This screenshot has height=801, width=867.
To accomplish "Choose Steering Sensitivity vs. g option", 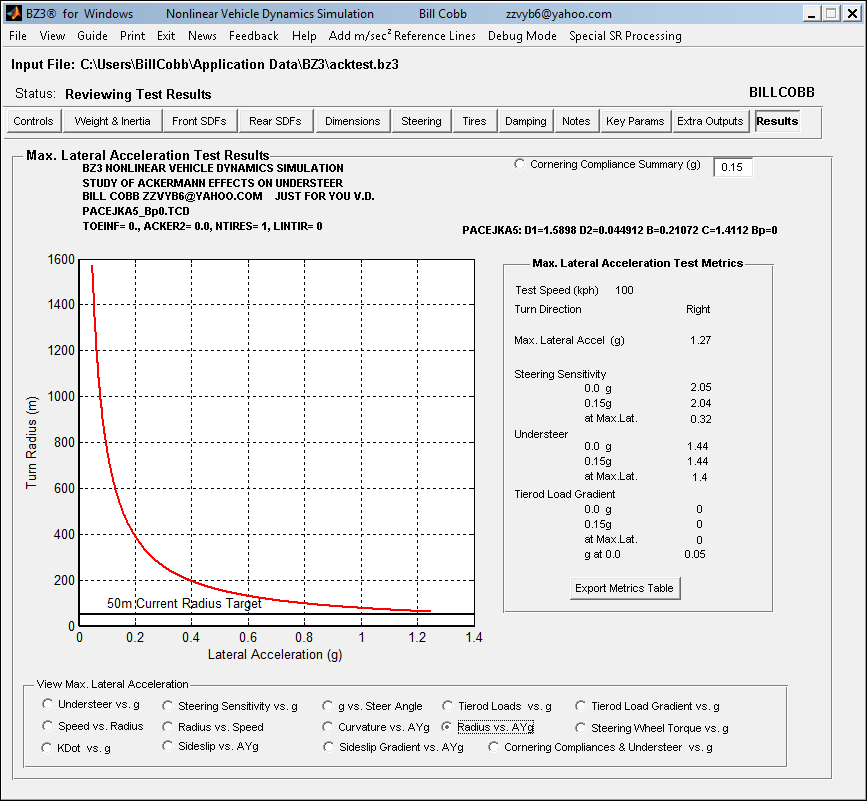I will 168,706.
